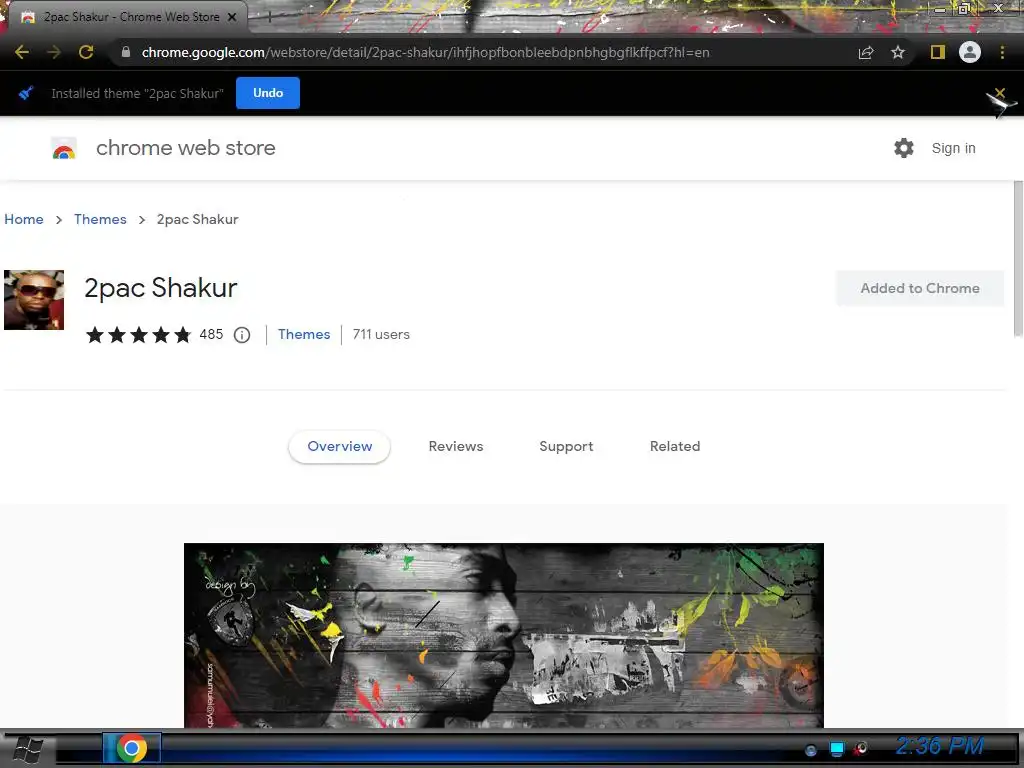The height and width of the screenshot is (768, 1024).
Task: Click the forward navigation arrow
Action: point(54,52)
